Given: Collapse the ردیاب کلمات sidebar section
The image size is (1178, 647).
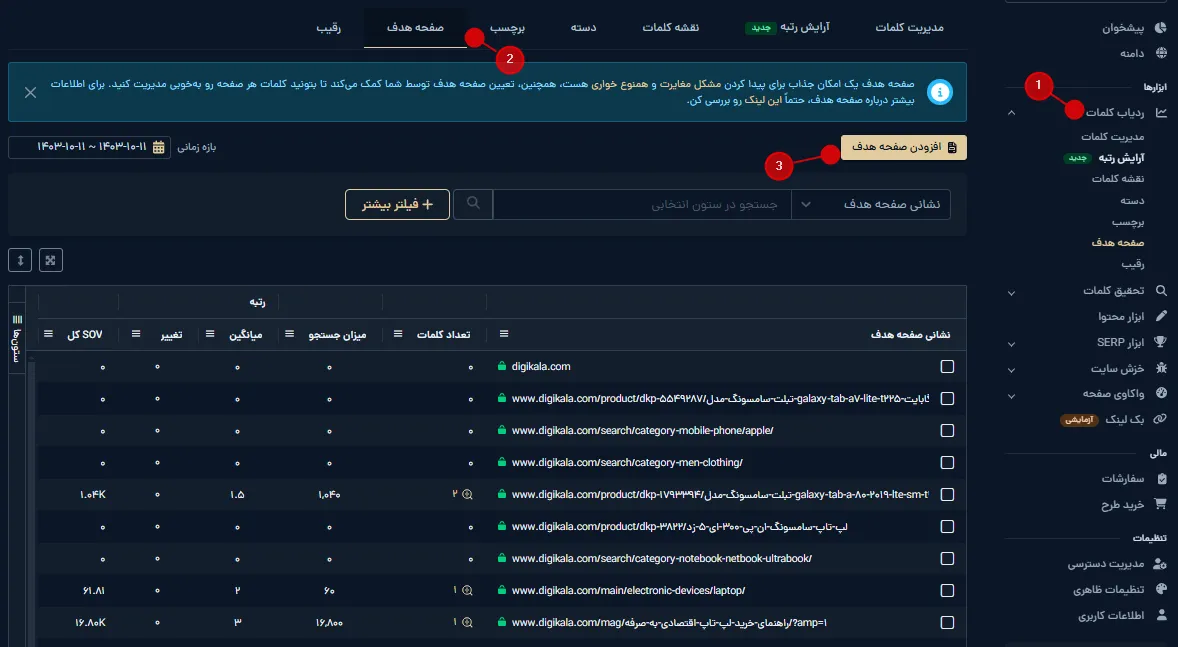Looking at the screenshot, I should click(x=1011, y=113).
